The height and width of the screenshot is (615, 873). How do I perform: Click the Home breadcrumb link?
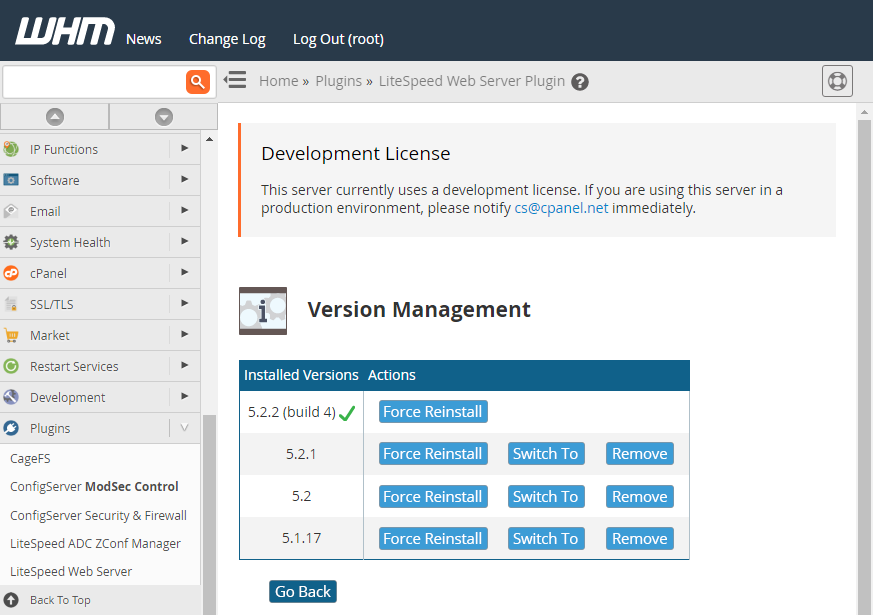278,81
